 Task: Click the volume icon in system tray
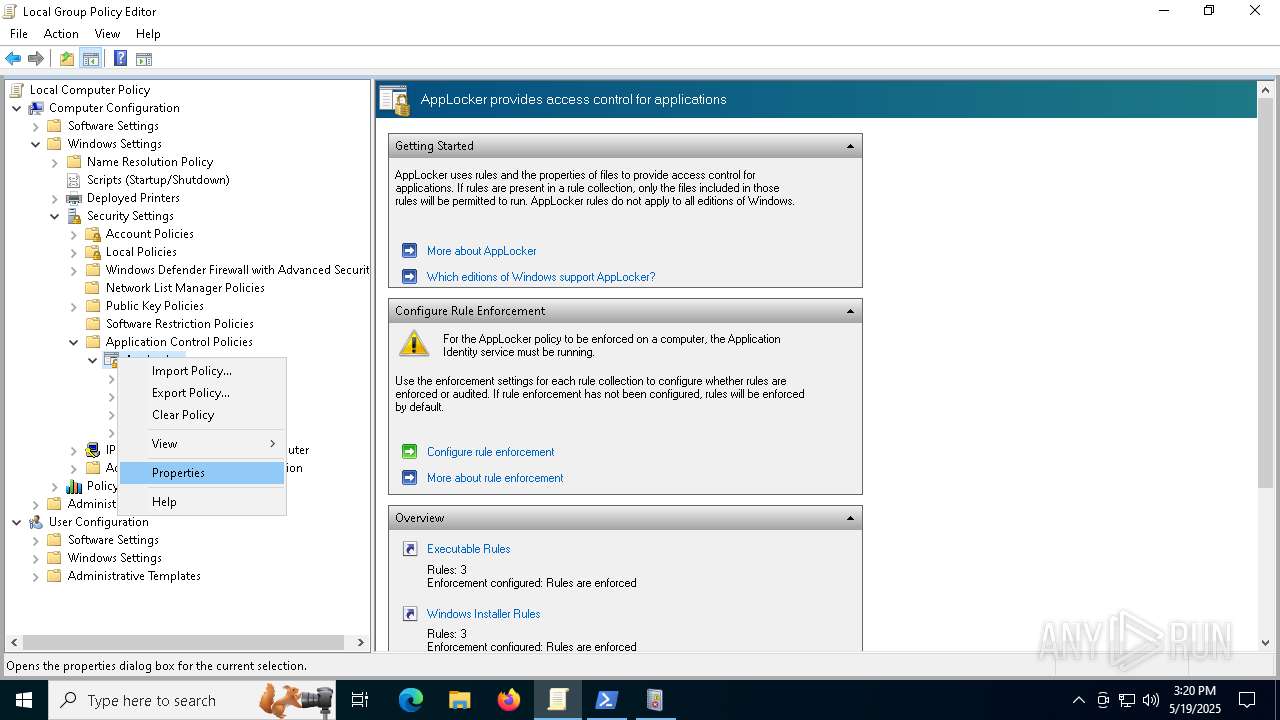point(1151,700)
